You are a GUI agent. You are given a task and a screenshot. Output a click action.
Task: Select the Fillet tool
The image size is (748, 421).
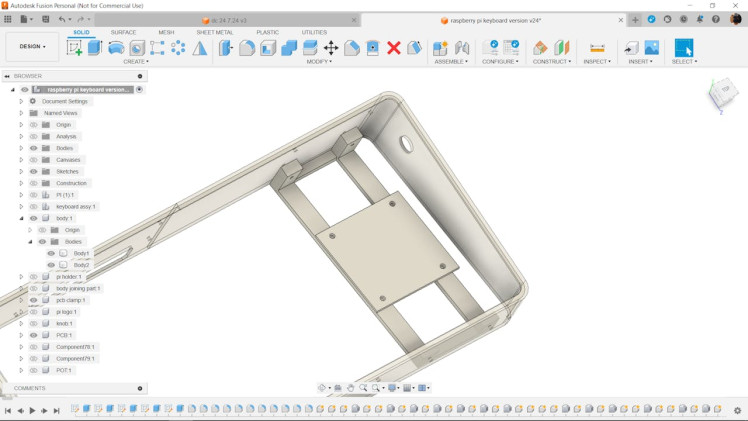pos(247,48)
